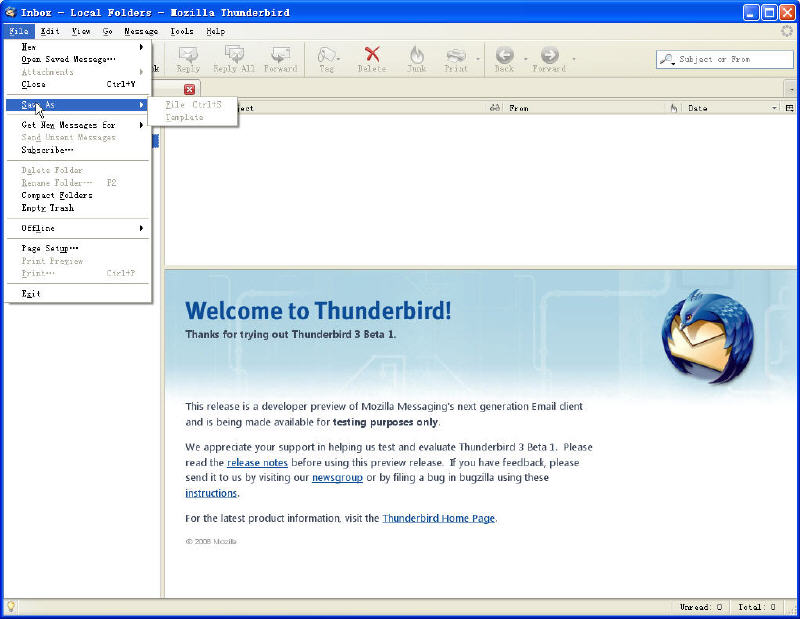Open the Help menu

tap(216, 31)
